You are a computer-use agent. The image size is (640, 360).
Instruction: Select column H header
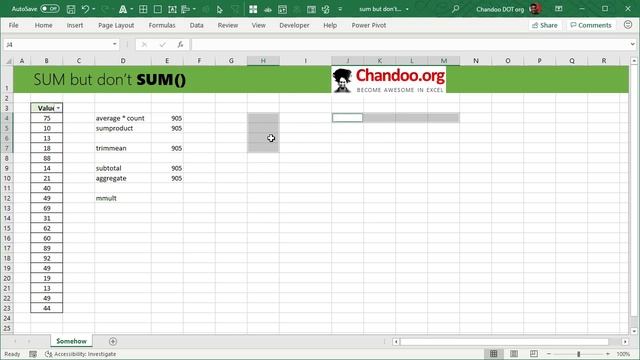click(x=263, y=61)
